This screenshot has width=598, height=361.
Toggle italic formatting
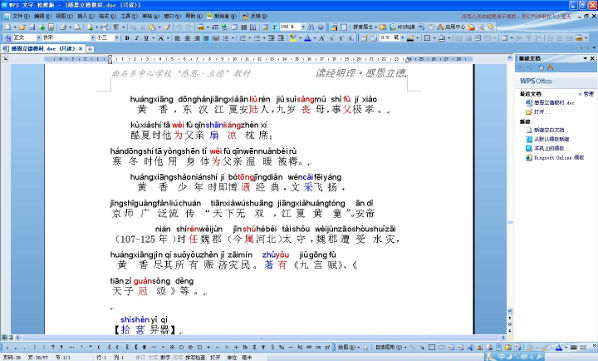point(137,38)
